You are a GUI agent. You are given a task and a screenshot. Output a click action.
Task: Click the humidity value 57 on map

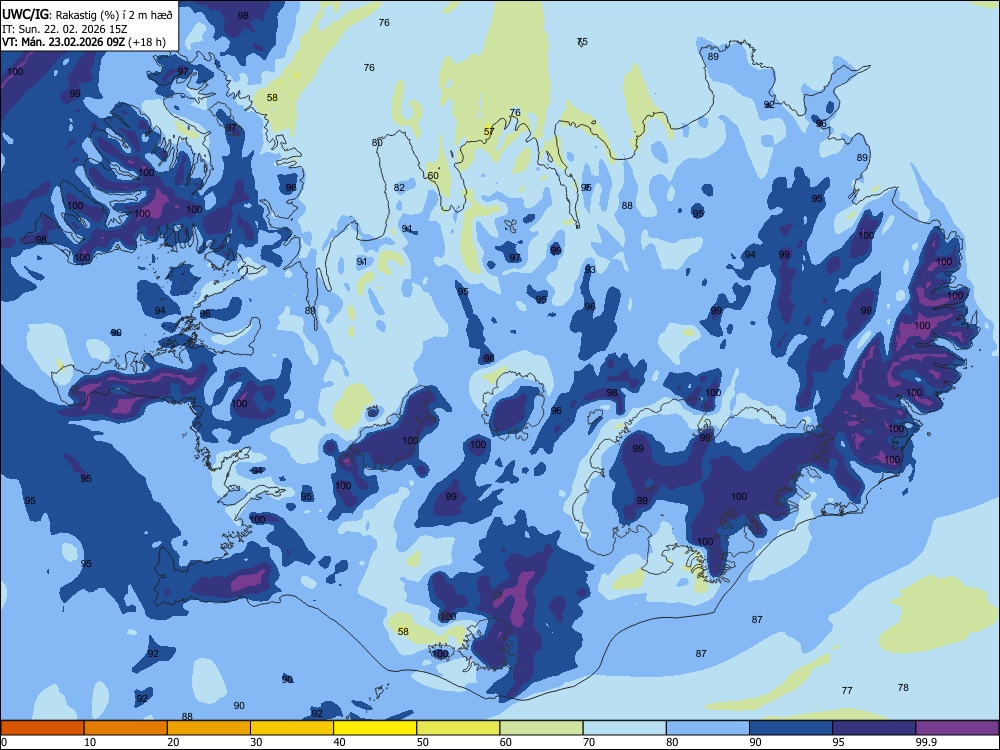click(x=489, y=132)
